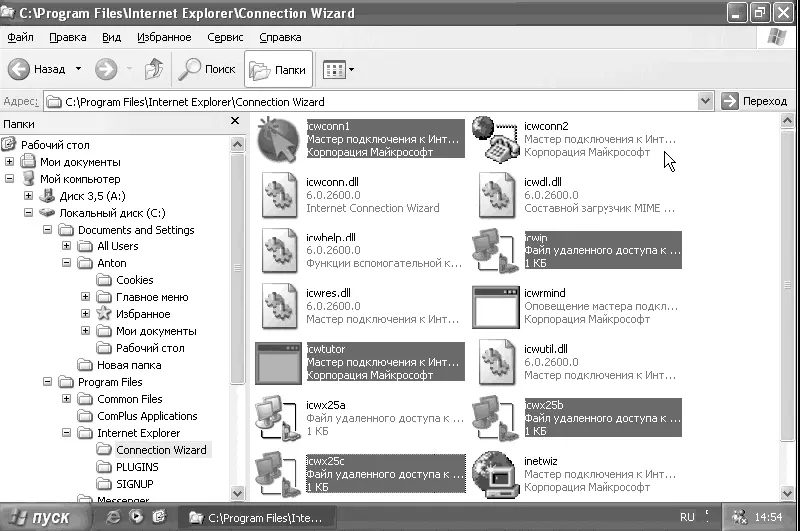Launch Internet Explorer from quick launch

point(113,517)
